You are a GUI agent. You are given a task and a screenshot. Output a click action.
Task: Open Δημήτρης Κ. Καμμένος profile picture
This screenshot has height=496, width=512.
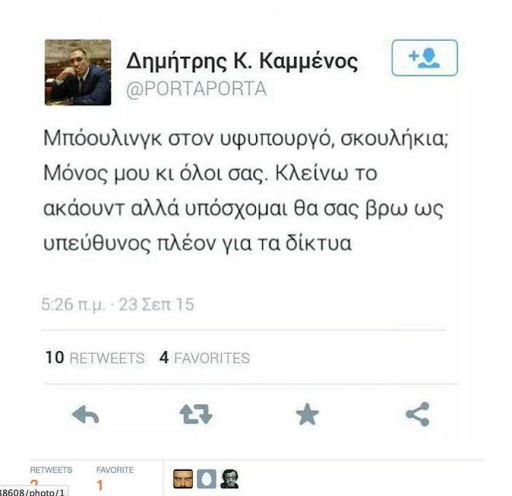coord(78,72)
